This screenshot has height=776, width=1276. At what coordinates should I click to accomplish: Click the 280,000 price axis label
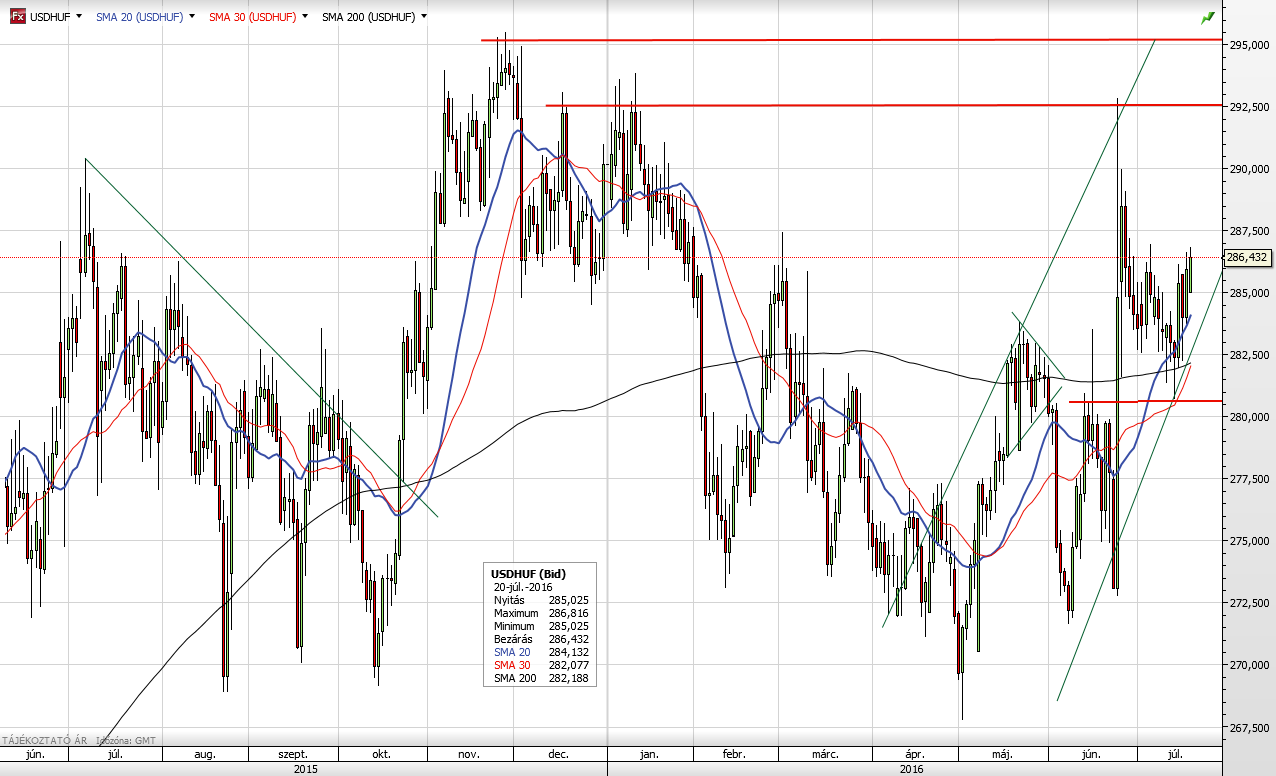click(x=1248, y=418)
